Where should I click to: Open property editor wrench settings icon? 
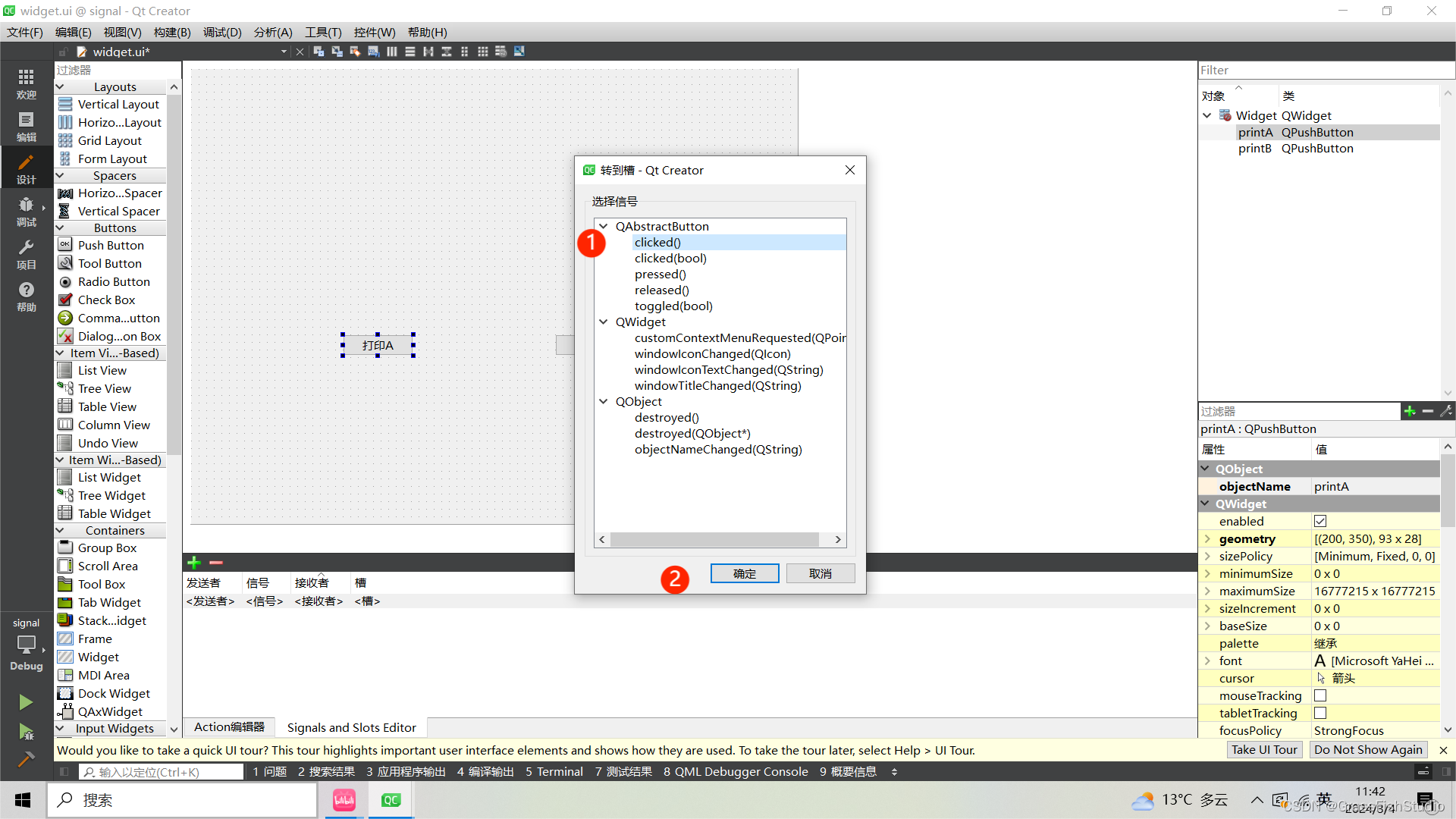(x=1446, y=411)
